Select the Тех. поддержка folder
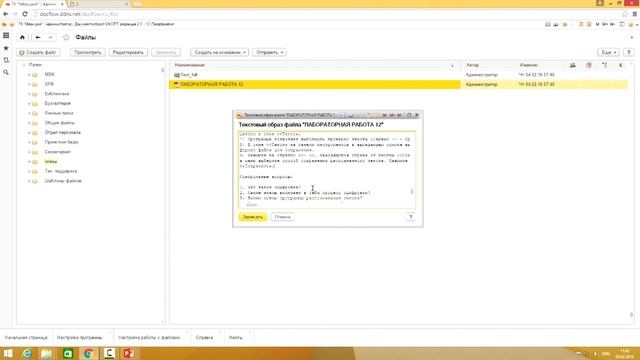The width and height of the screenshot is (640, 360). click(x=60, y=171)
